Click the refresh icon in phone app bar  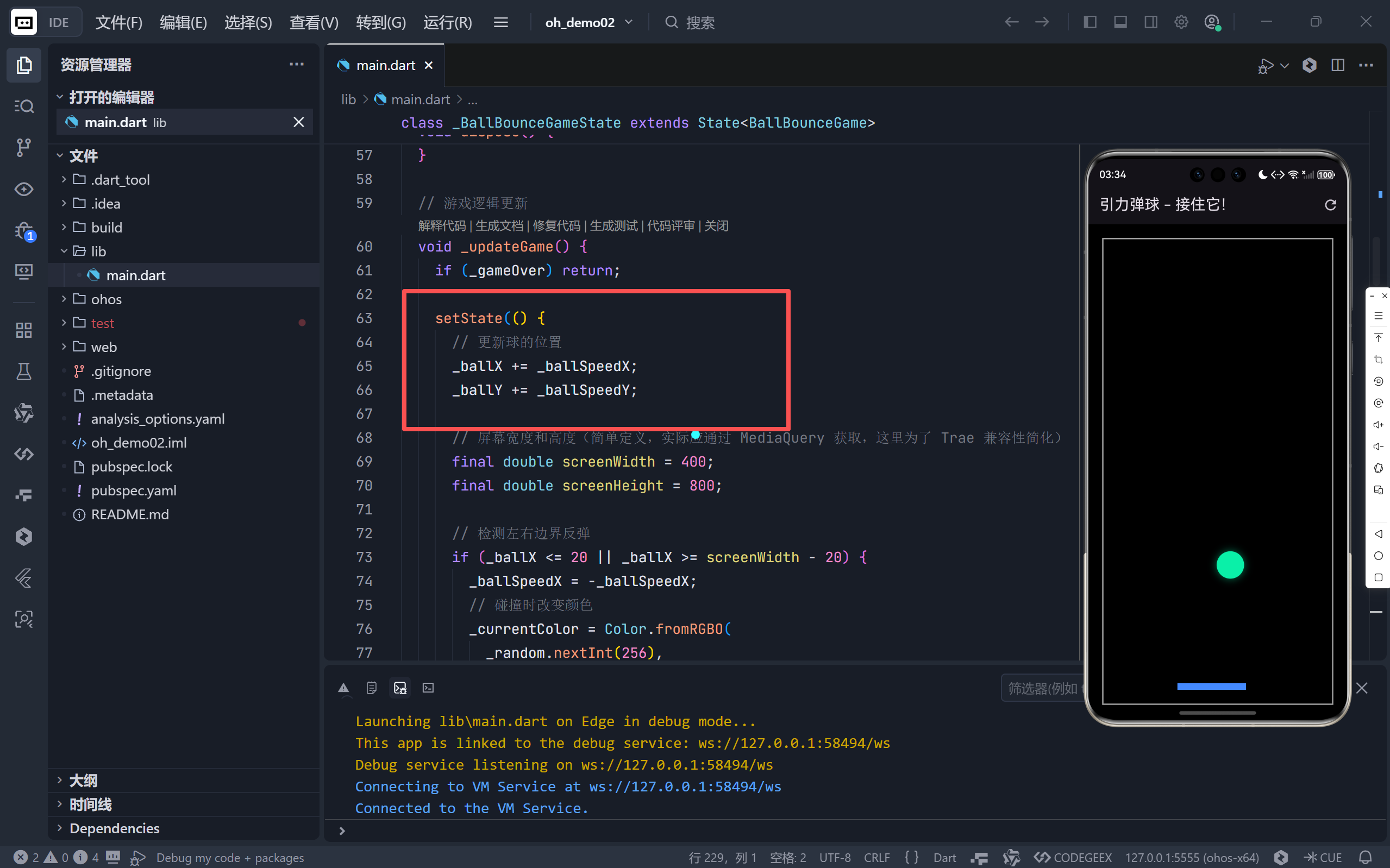click(1330, 205)
